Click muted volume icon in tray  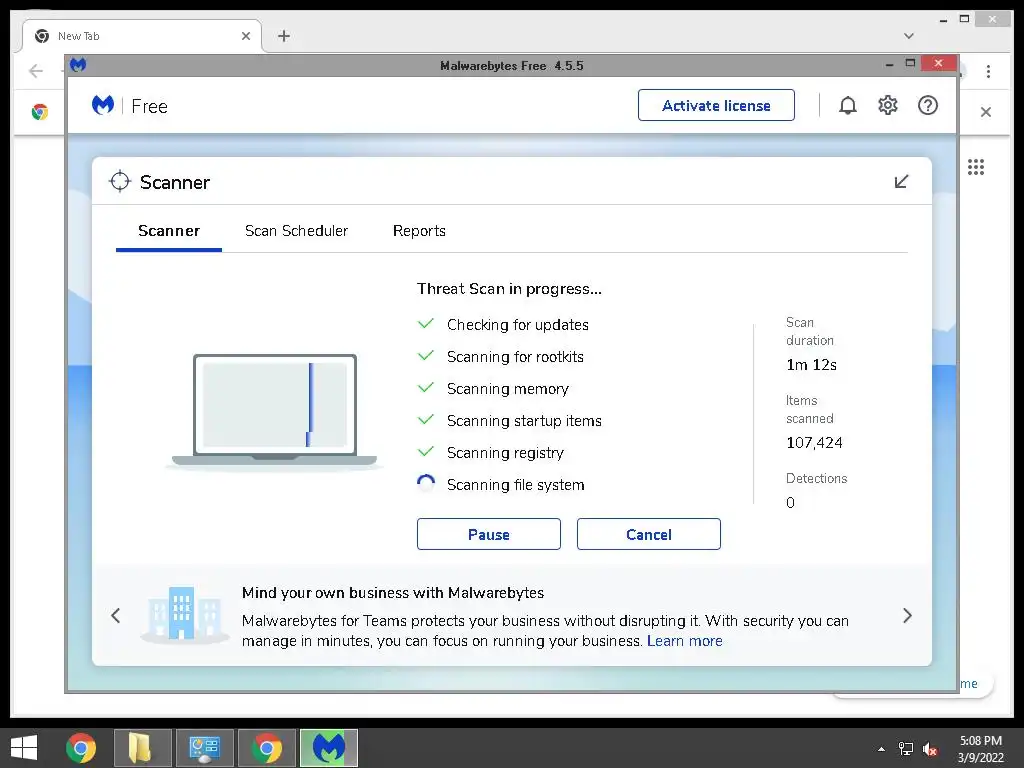(x=930, y=749)
